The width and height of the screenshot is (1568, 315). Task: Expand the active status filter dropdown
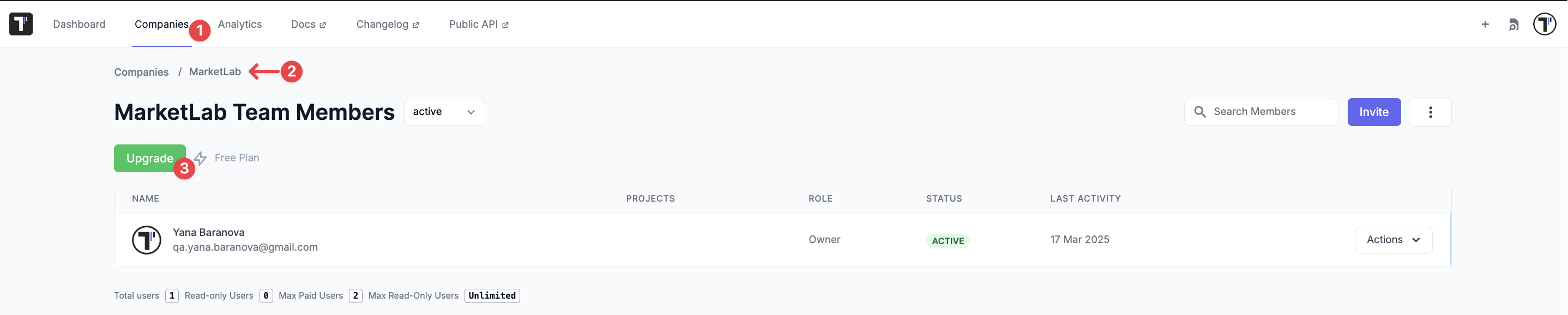click(444, 112)
